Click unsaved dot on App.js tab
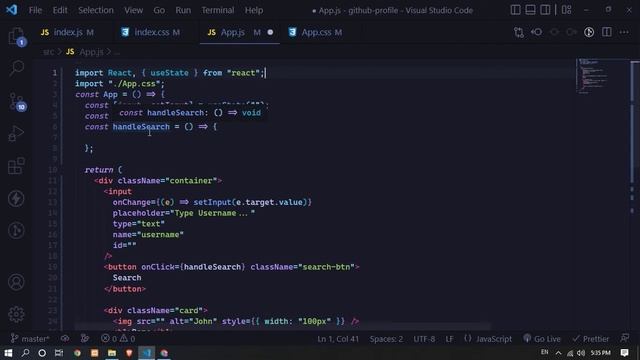This screenshot has height=360, width=640. pos(270,32)
